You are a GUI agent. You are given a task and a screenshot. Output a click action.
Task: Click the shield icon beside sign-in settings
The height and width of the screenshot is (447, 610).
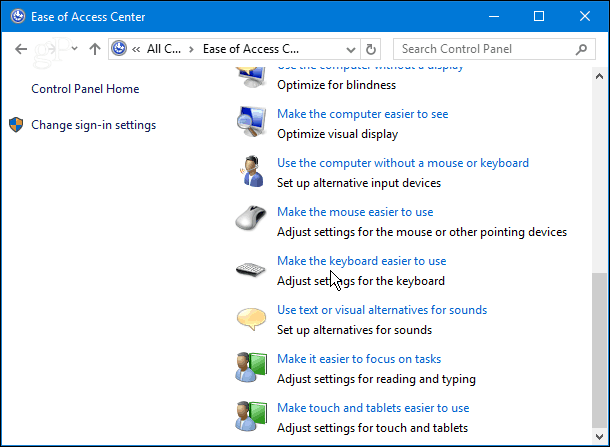(16, 125)
